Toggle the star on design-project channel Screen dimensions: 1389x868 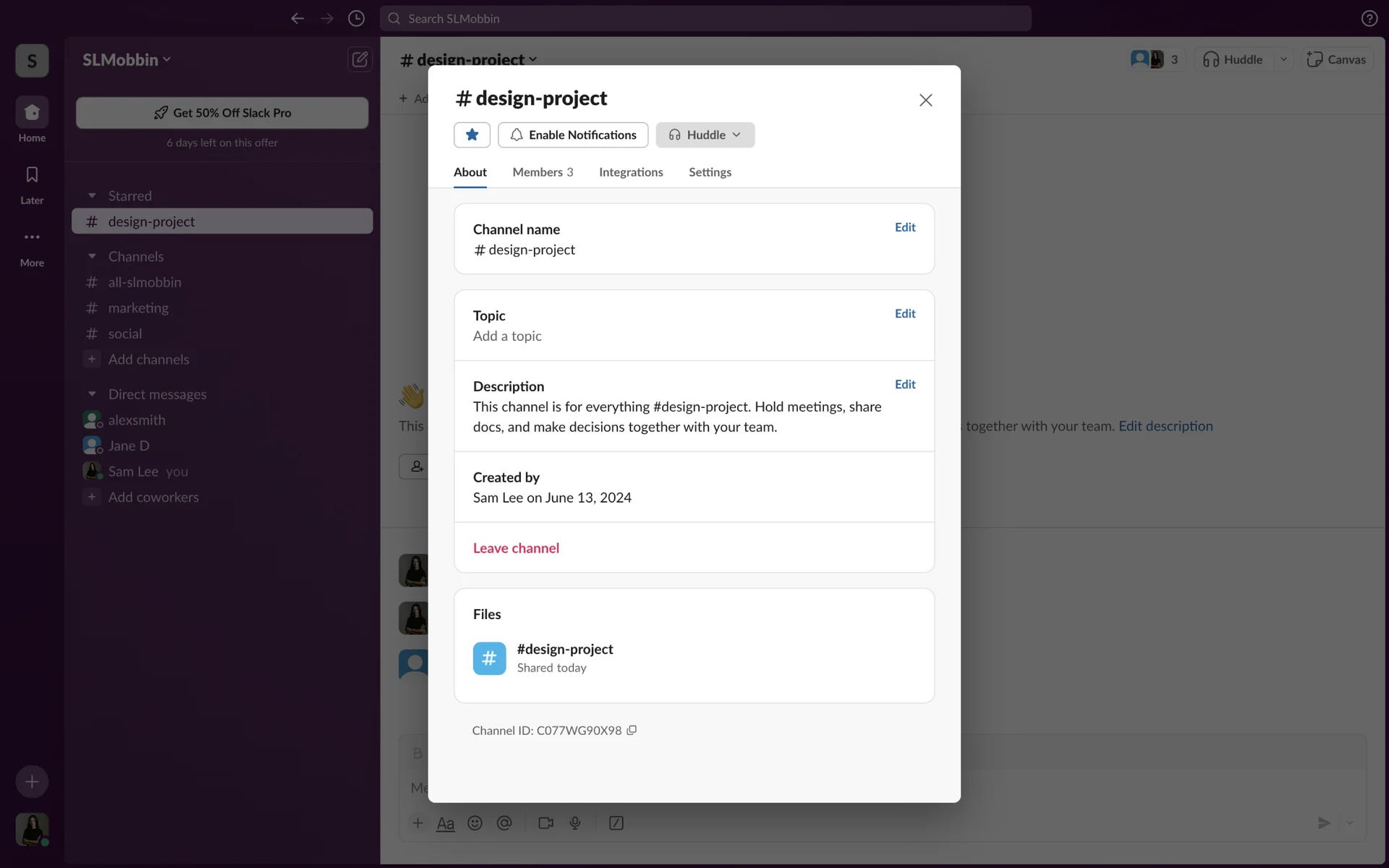(x=472, y=135)
